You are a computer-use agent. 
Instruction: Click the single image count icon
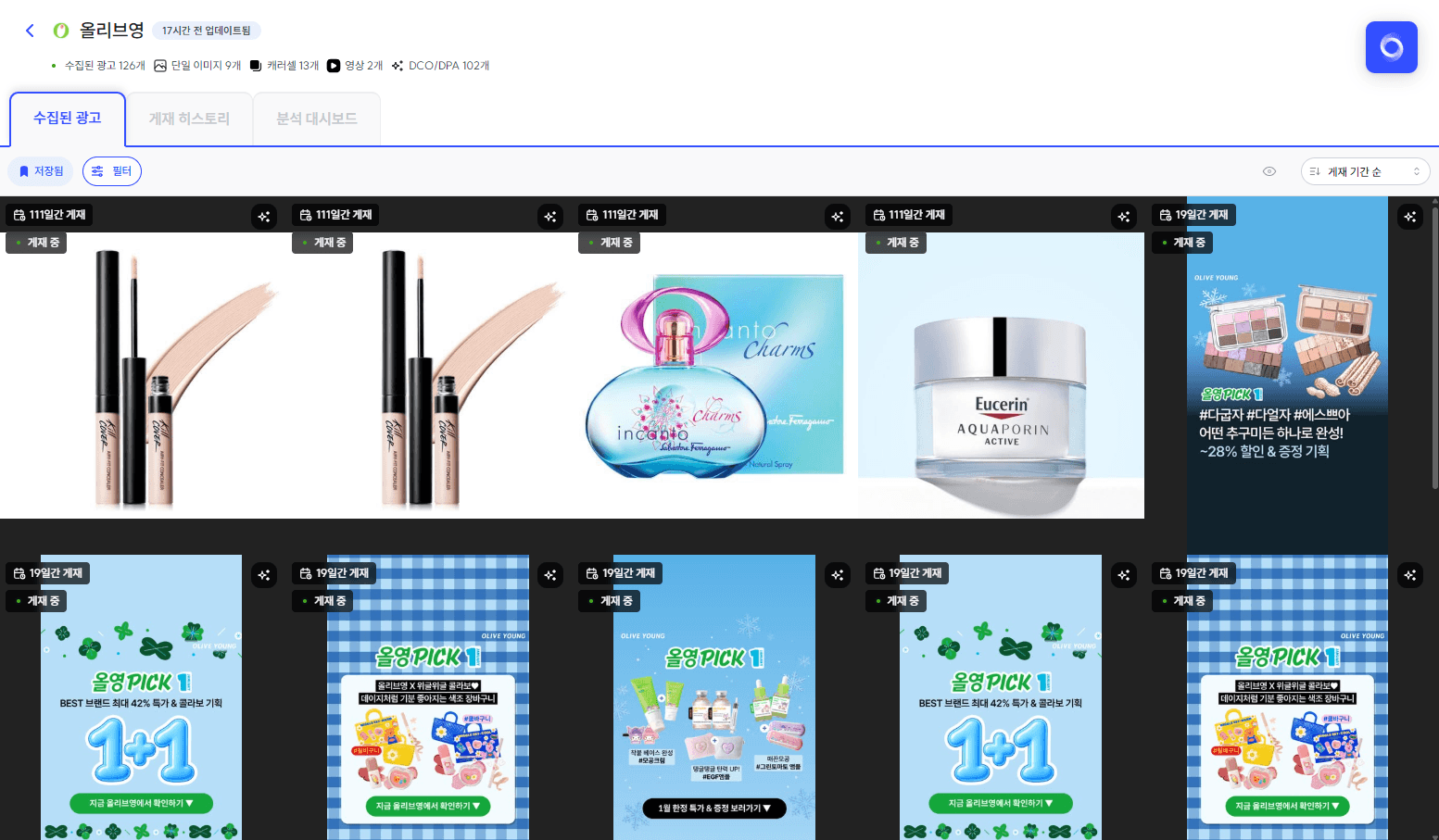click(x=160, y=66)
